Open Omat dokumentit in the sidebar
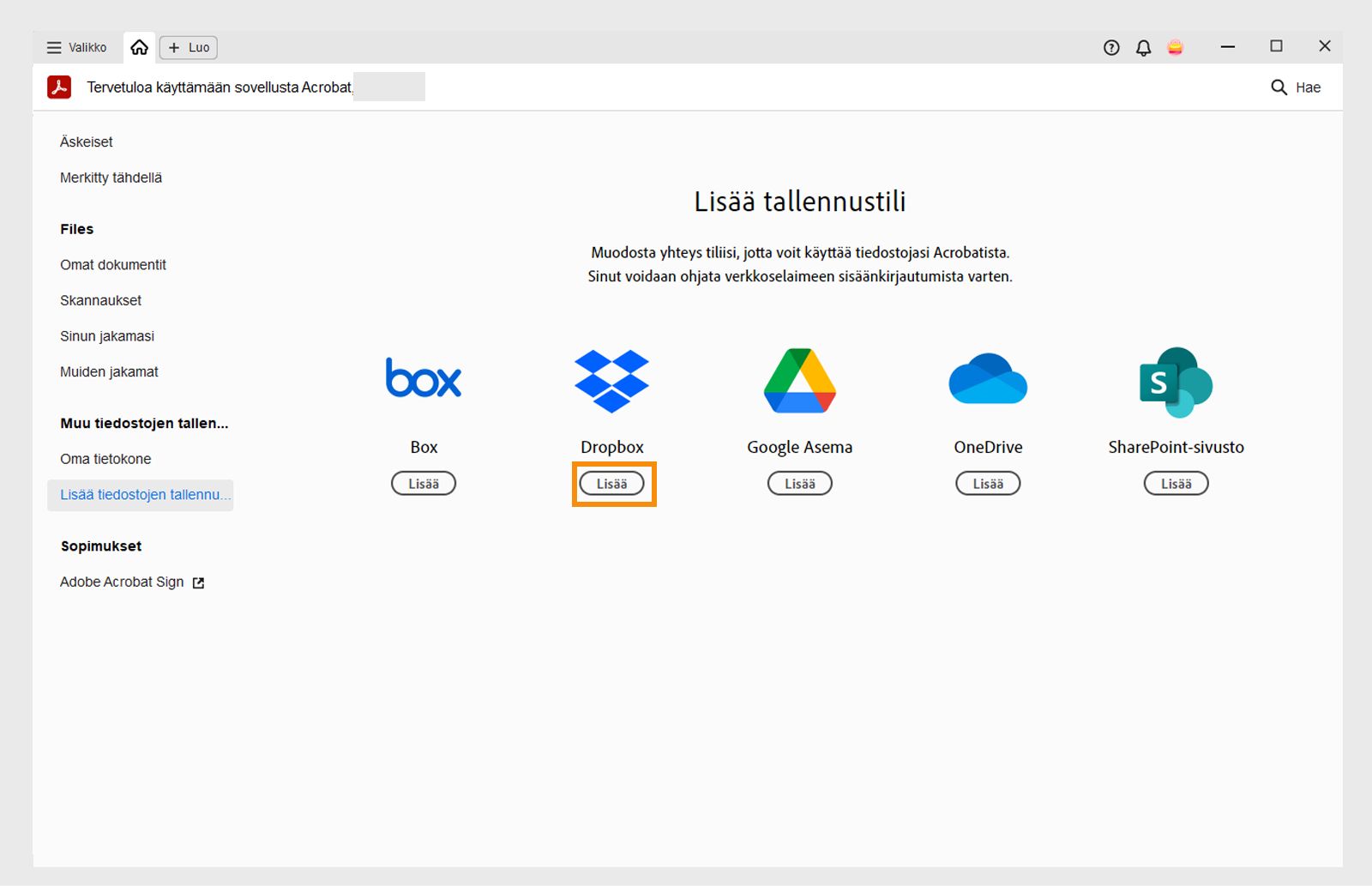Viewport: 1372px width, 886px height. click(x=112, y=264)
